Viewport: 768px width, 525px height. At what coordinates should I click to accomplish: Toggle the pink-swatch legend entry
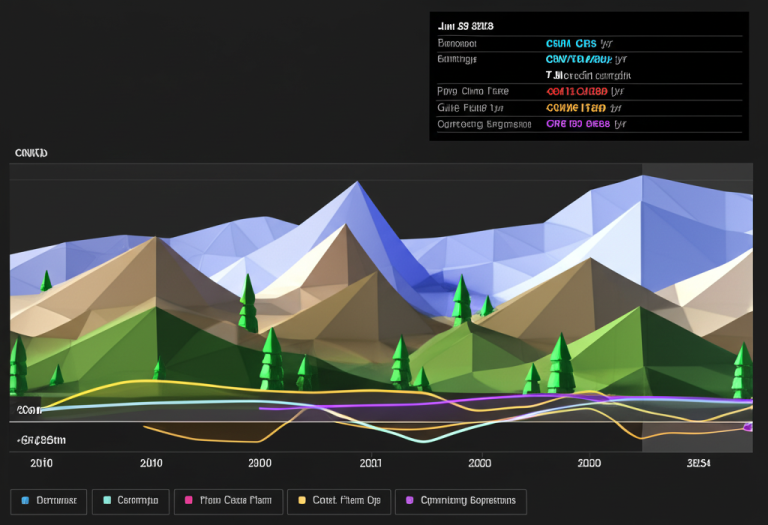coord(228,501)
